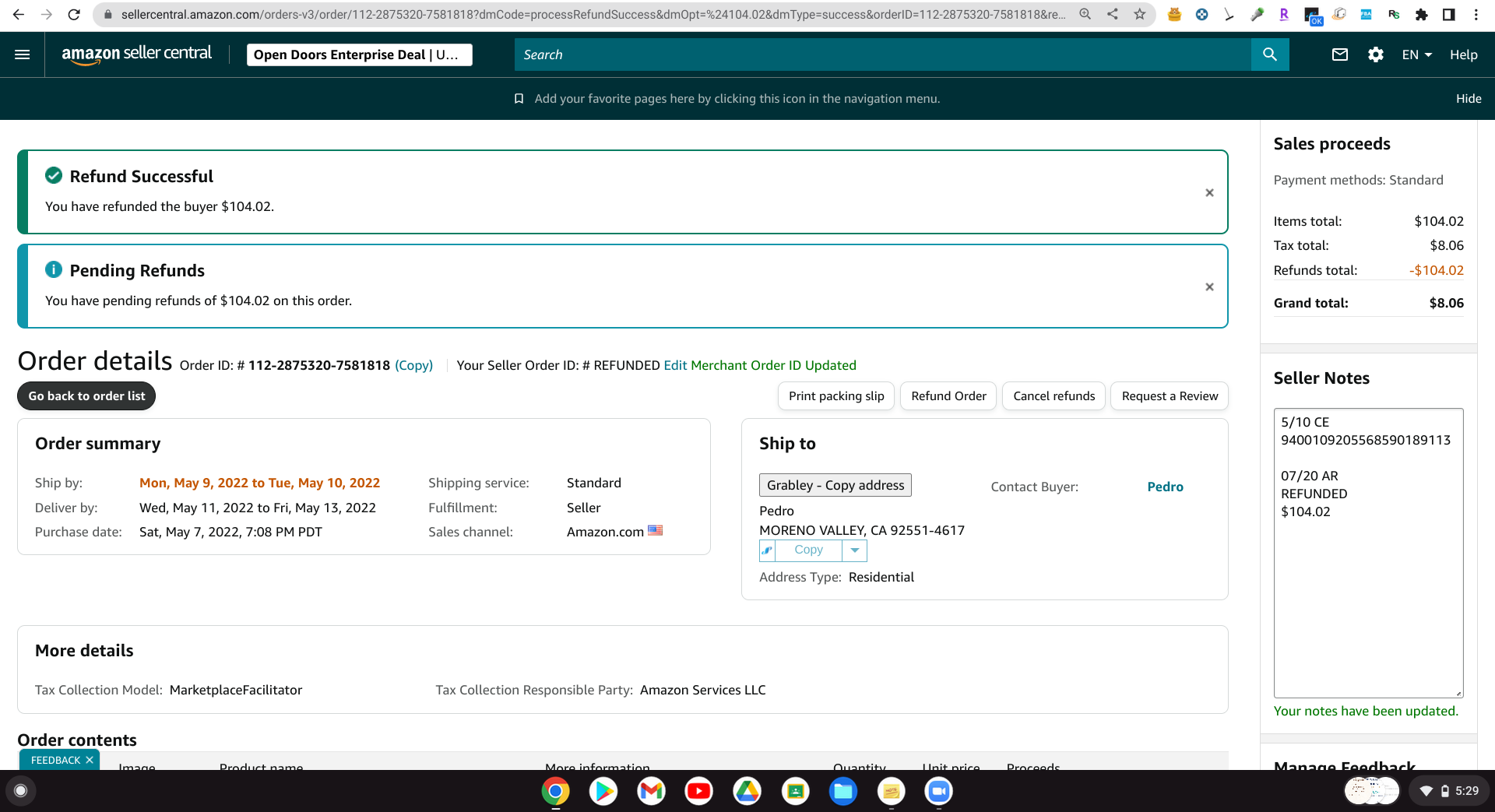Open the browser extensions puzzle icon

(x=1422, y=14)
